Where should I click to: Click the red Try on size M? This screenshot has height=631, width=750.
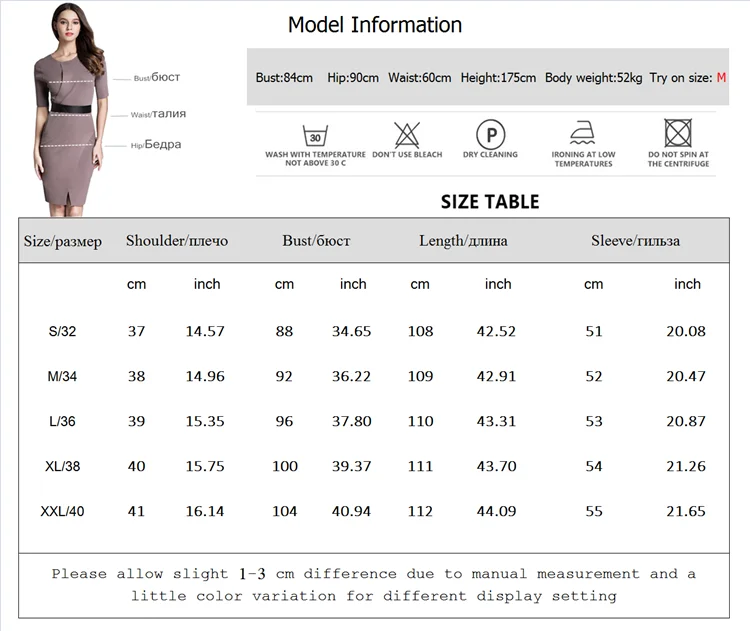tap(721, 77)
